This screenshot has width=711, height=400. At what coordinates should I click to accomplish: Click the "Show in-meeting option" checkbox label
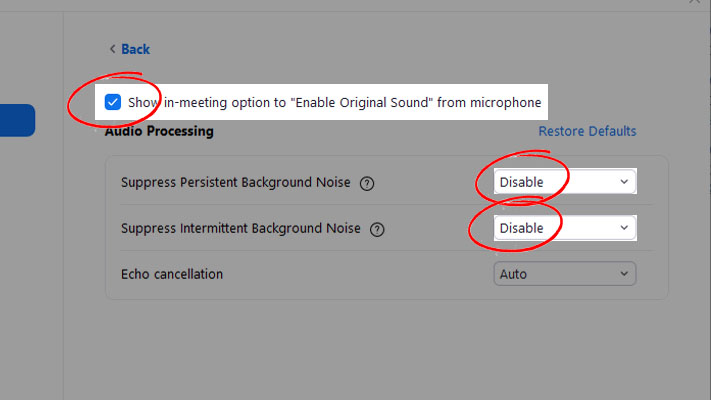click(x=334, y=102)
